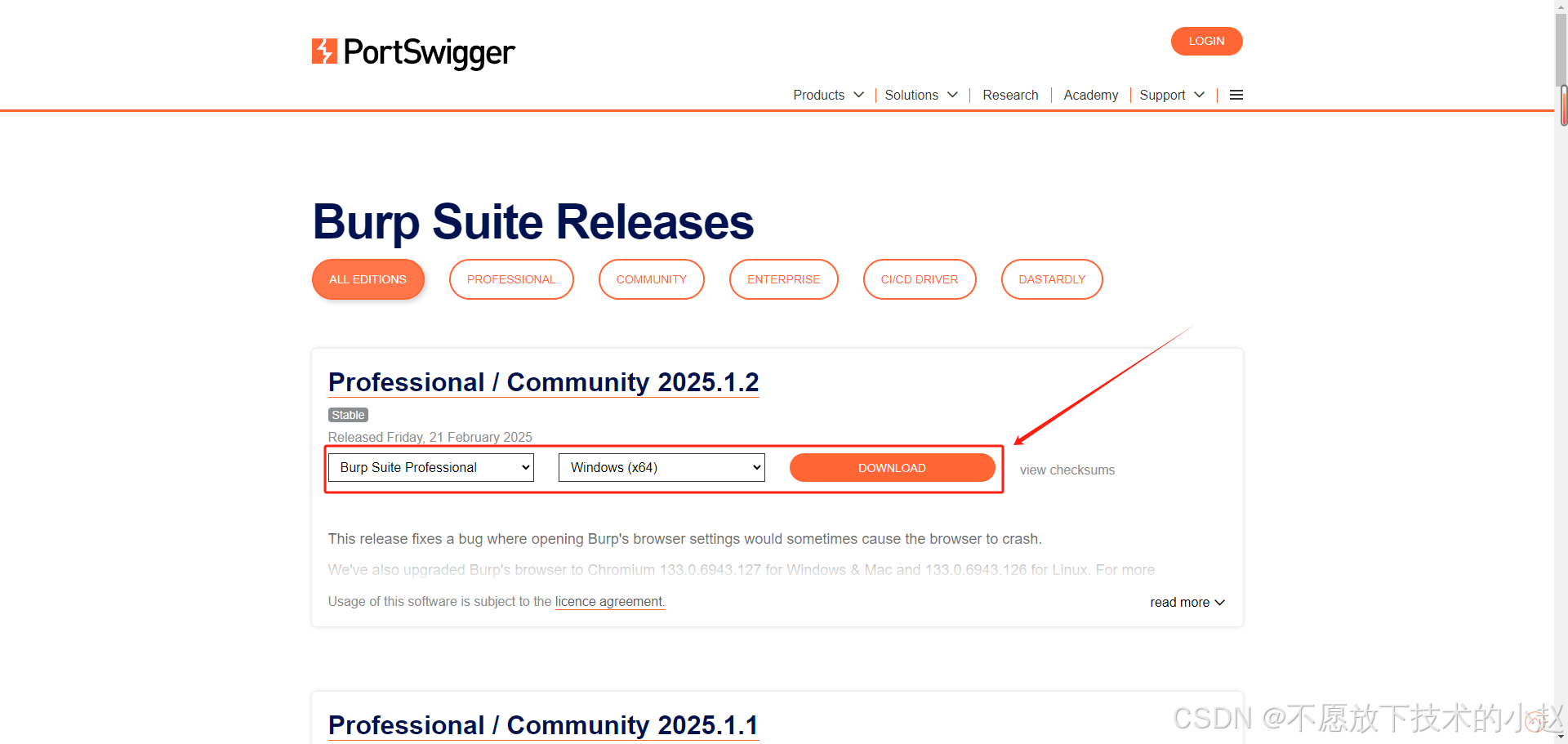
Task: Open the Academy page
Action: coord(1090,95)
